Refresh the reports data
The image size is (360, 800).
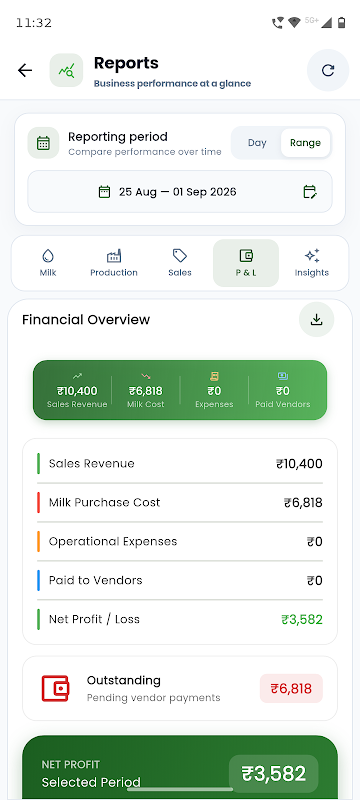click(x=328, y=70)
